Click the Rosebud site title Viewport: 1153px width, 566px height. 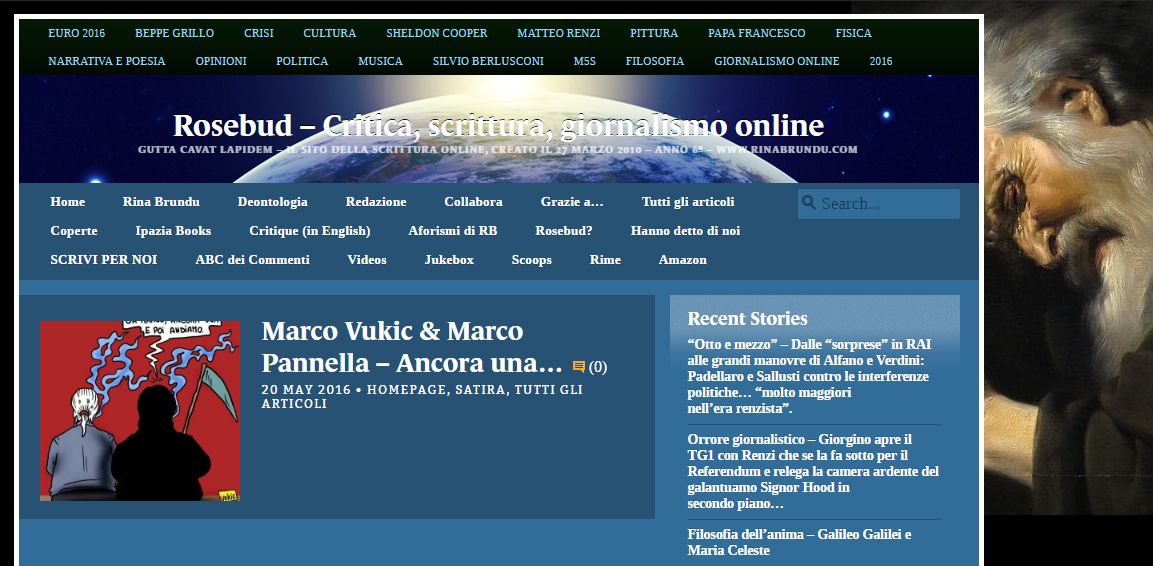point(499,126)
